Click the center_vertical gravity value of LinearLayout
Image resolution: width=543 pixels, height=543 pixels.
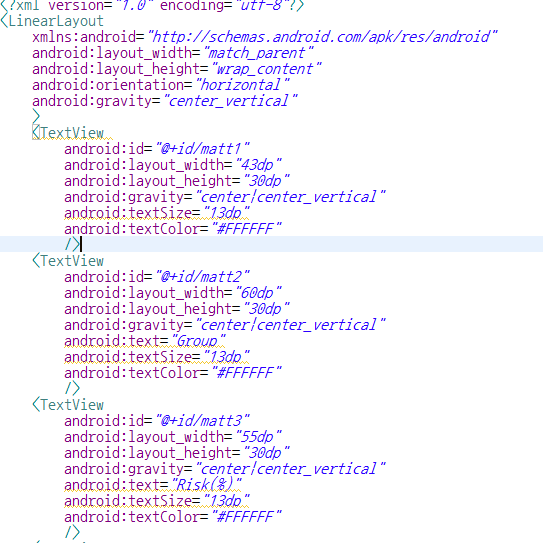click(x=231, y=101)
